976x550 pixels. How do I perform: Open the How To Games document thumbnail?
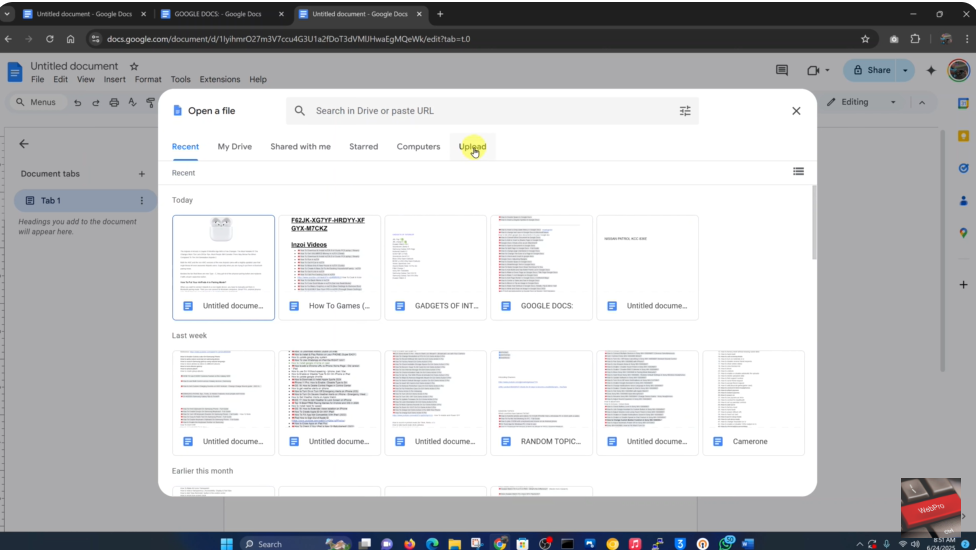point(329,268)
